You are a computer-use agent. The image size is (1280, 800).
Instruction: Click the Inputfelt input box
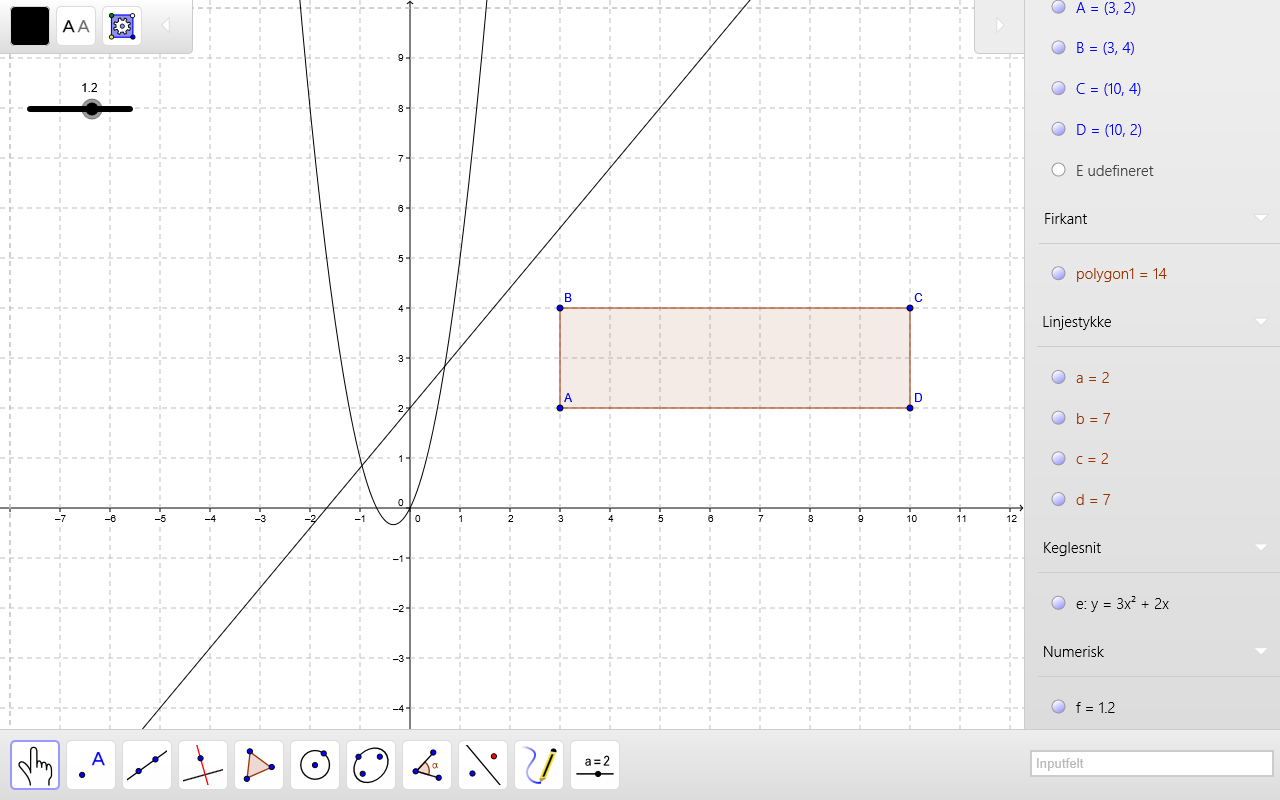point(1151,763)
